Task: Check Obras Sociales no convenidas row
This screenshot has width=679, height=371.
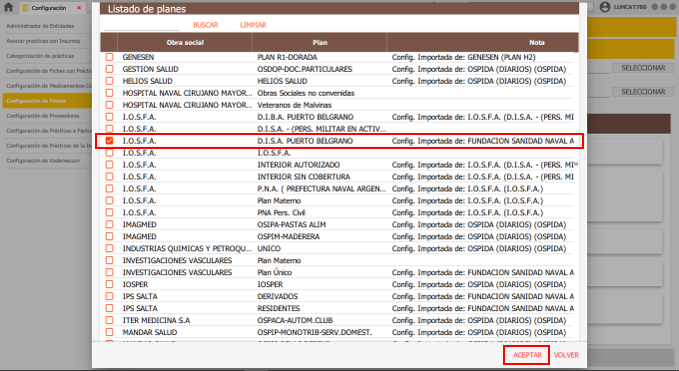Action: [109, 93]
